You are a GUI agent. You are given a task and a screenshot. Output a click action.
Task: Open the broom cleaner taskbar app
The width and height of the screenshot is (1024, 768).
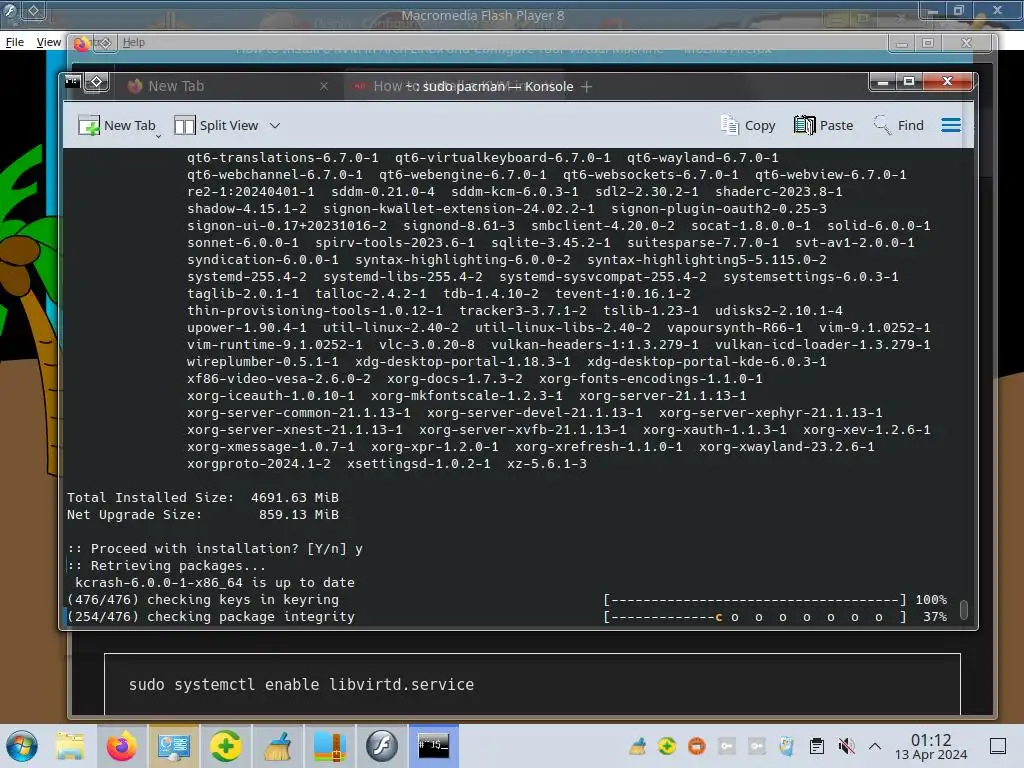pos(278,746)
